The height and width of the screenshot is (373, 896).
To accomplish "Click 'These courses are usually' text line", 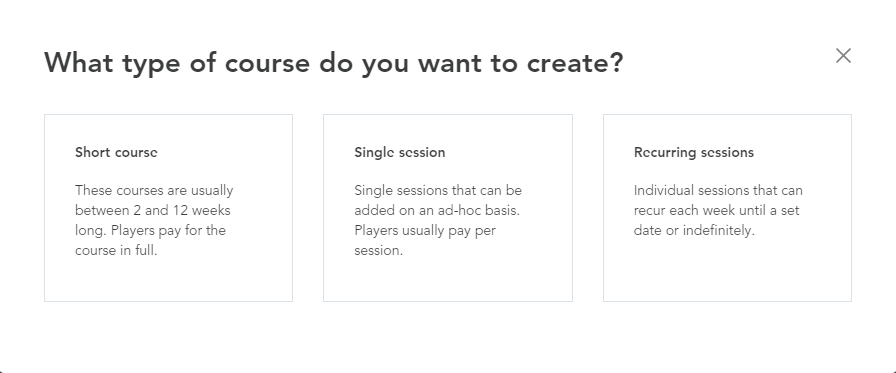I will coord(154,190).
